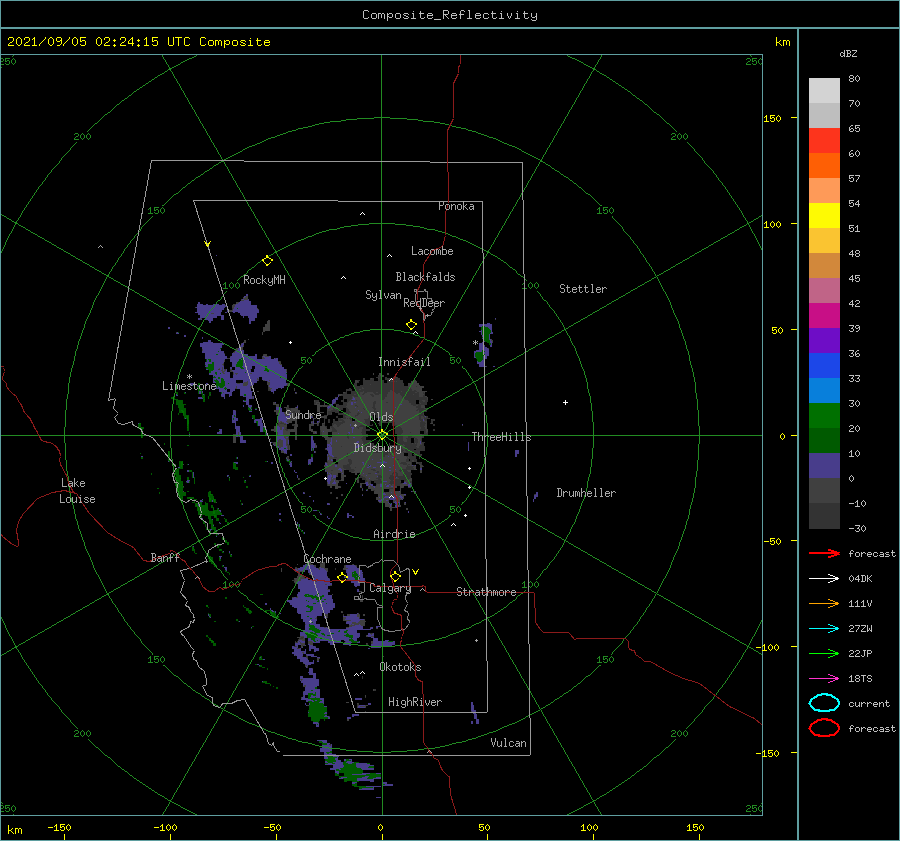
Task: Click the Lake Louise label
Action: click(x=77, y=491)
